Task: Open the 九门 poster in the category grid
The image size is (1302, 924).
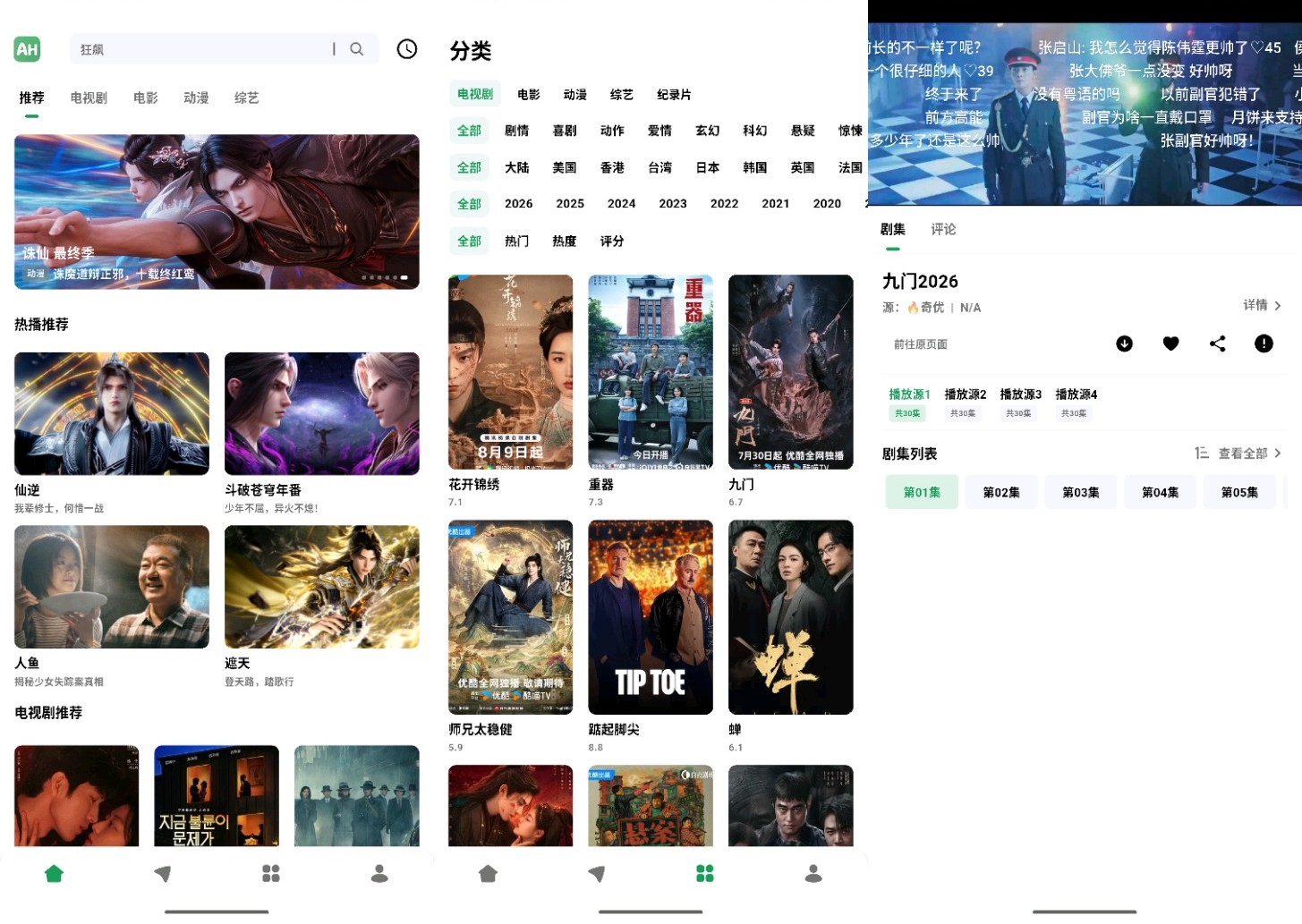Action: (x=791, y=372)
